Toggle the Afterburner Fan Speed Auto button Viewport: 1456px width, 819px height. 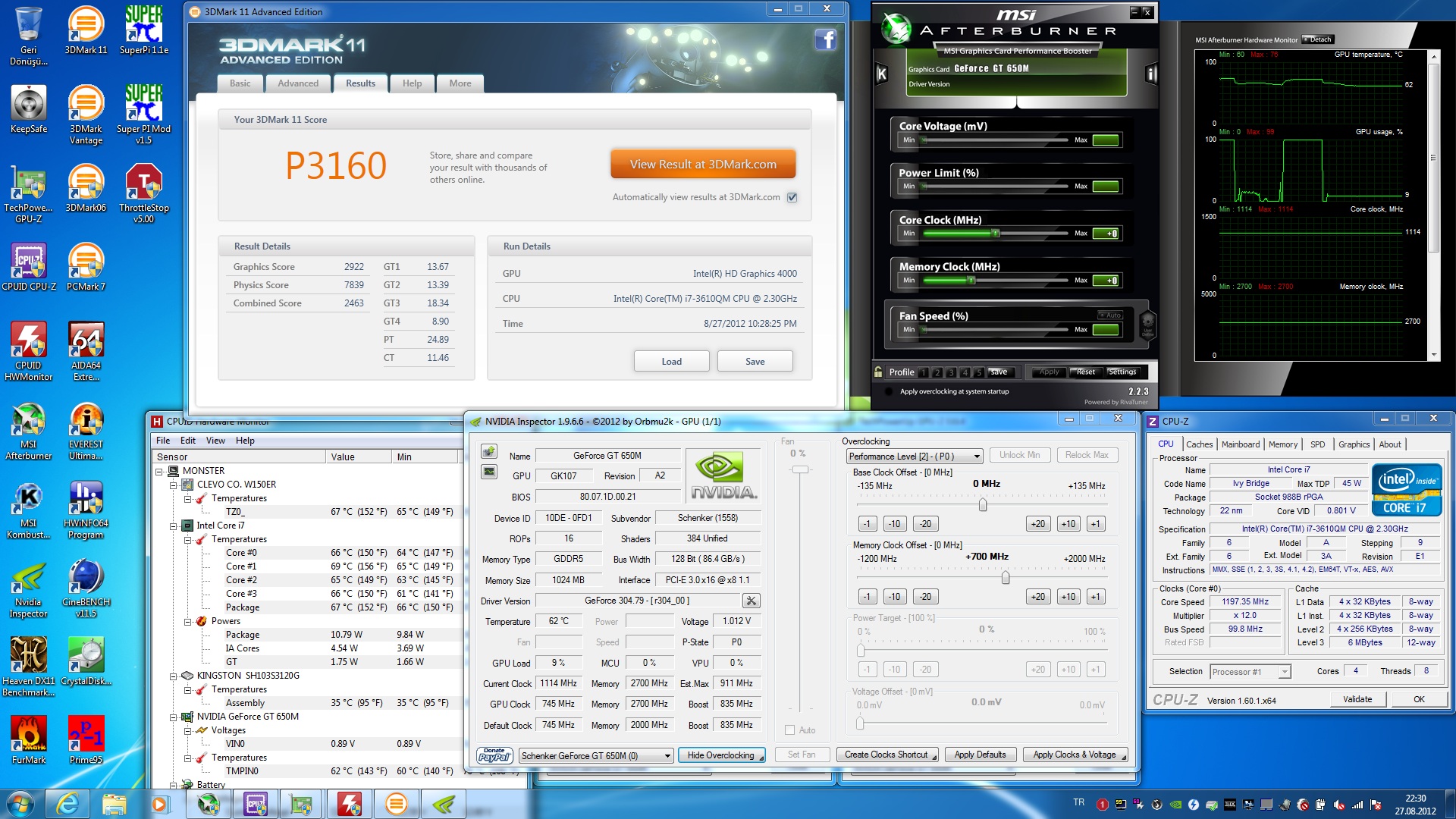(x=1110, y=315)
